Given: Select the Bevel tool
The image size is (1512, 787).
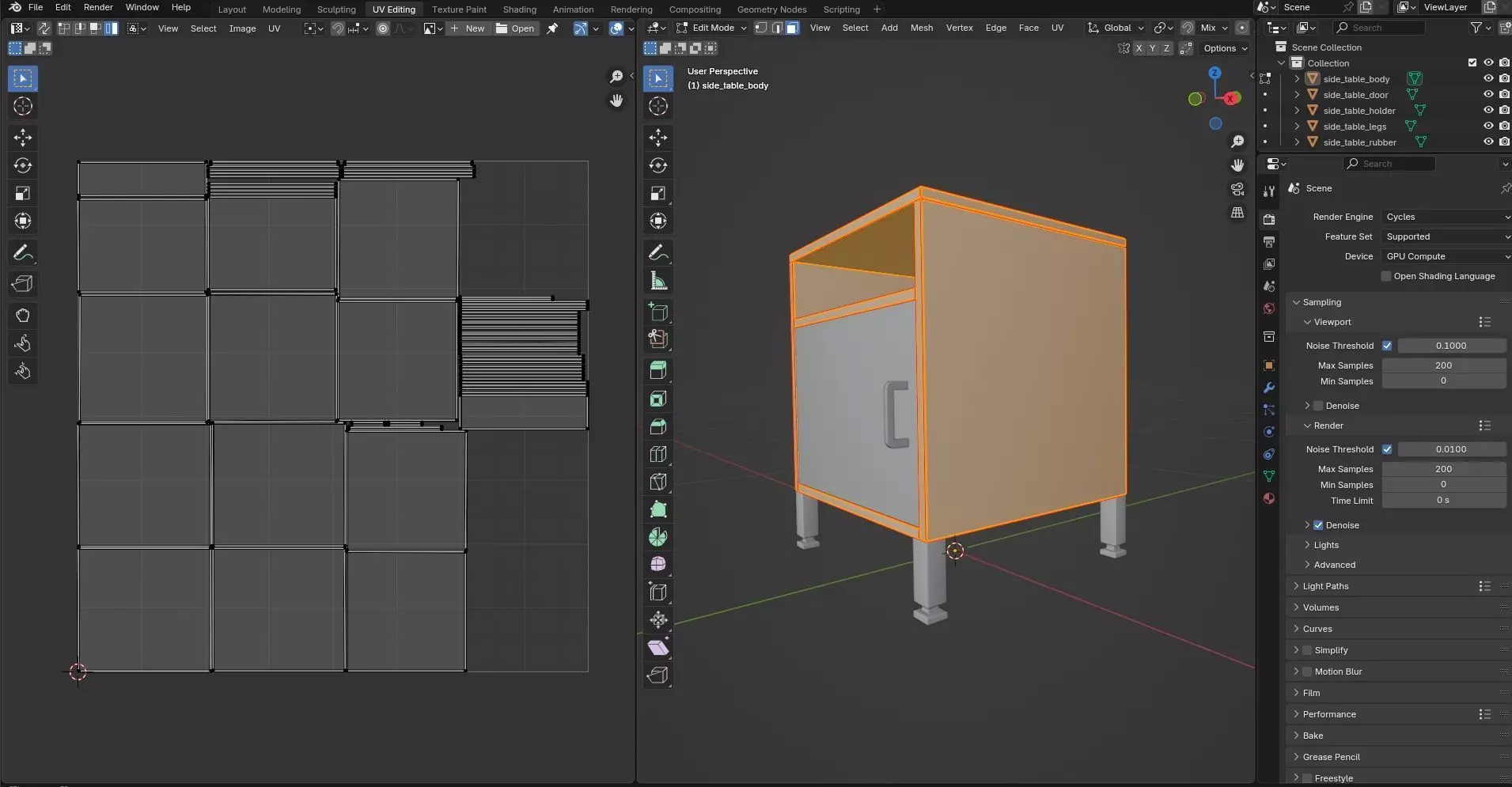Looking at the screenshot, I should [x=658, y=427].
